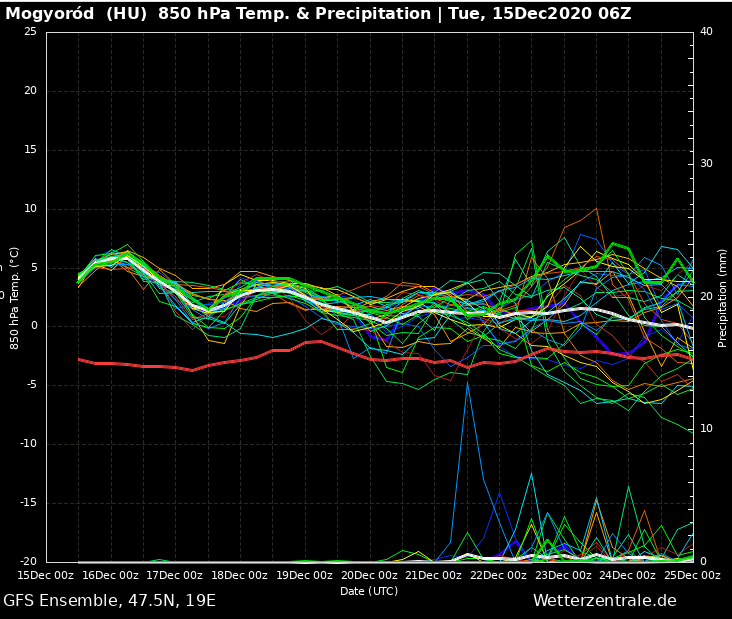Click the tall blue precipitation spike peak

pyautogui.click(x=467, y=383)
